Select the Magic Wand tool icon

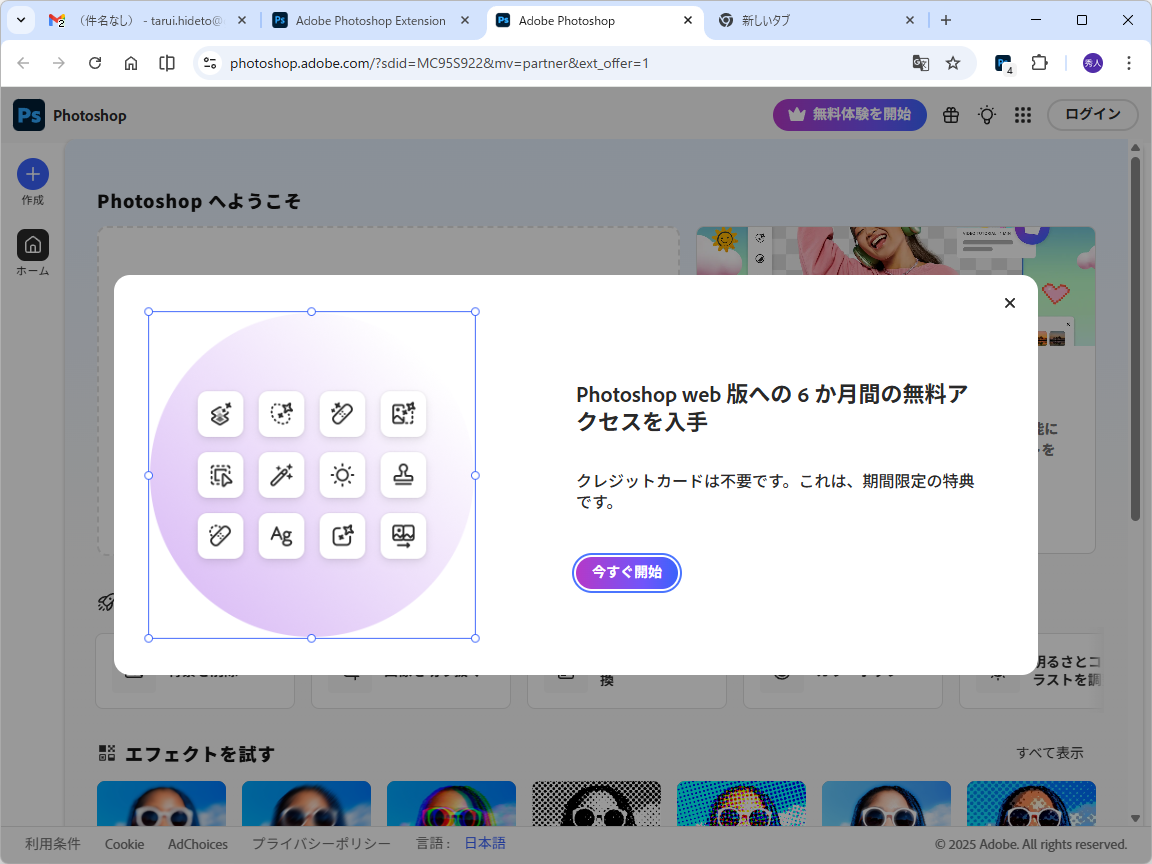pos(281,475)
